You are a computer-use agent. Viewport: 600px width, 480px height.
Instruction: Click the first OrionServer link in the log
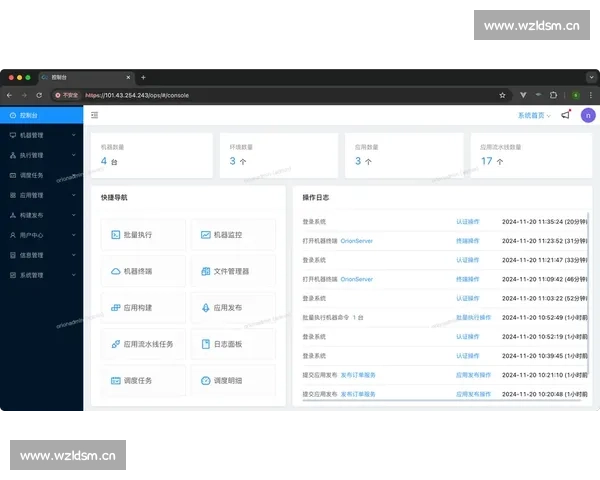[x=358, y=240]
